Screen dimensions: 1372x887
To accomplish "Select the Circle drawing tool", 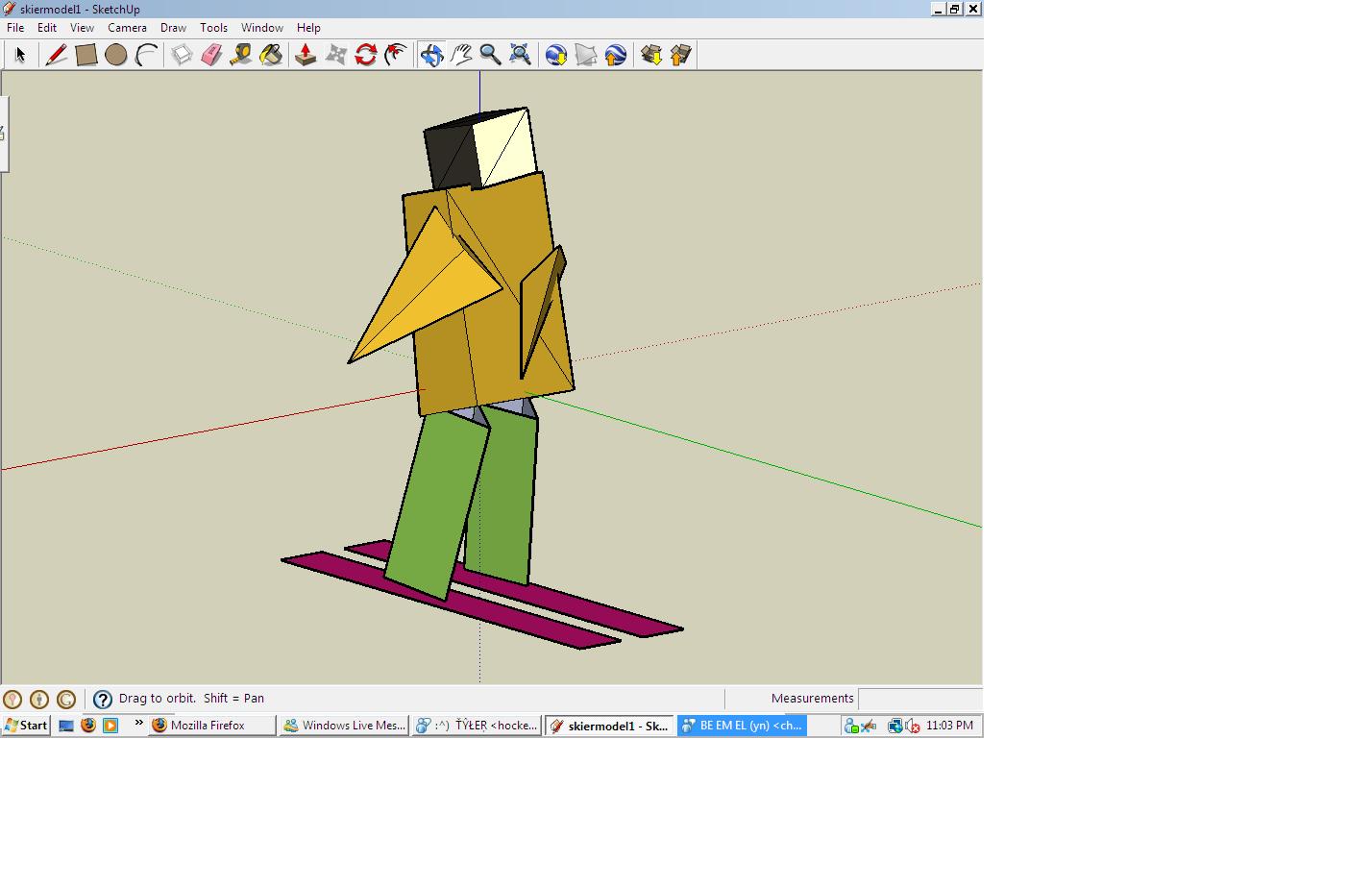I will pos(116,55).
